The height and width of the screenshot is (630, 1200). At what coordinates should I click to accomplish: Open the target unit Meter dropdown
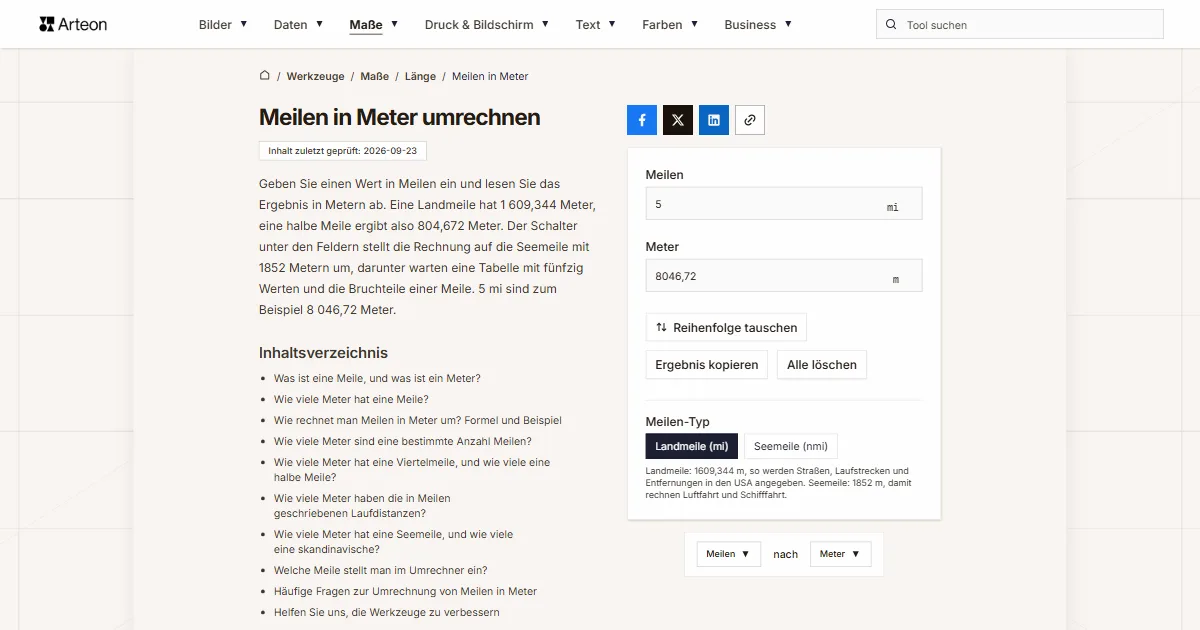point(840,554)
